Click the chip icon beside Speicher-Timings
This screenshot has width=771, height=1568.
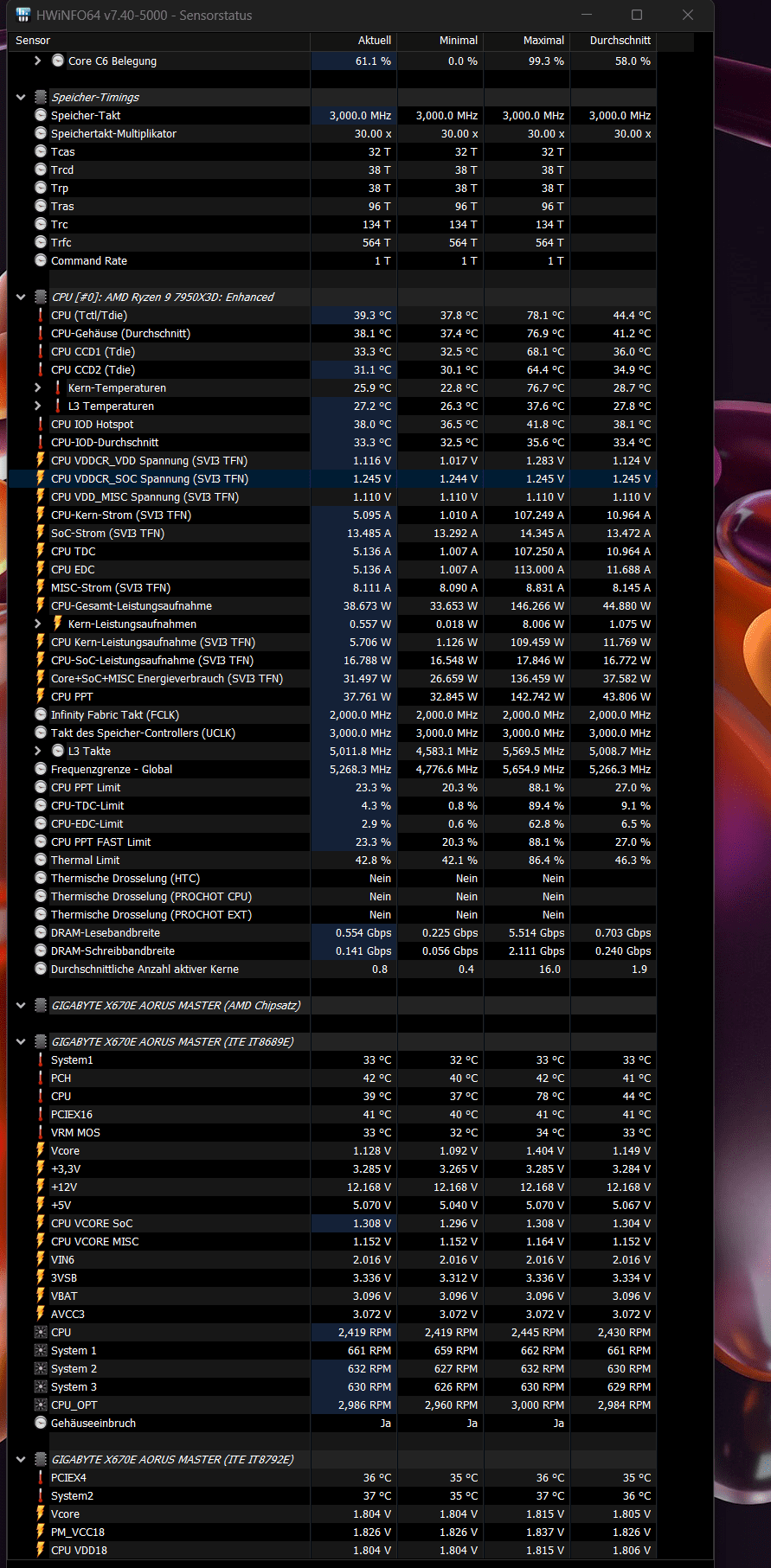(41, 97)
